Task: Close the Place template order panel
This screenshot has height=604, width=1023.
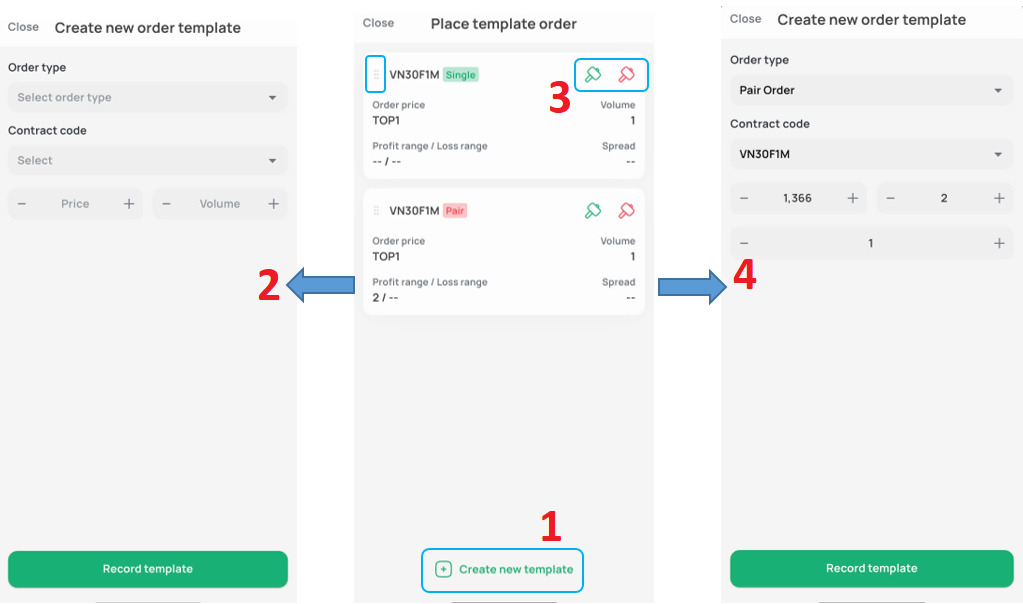Action: point(378,23)
